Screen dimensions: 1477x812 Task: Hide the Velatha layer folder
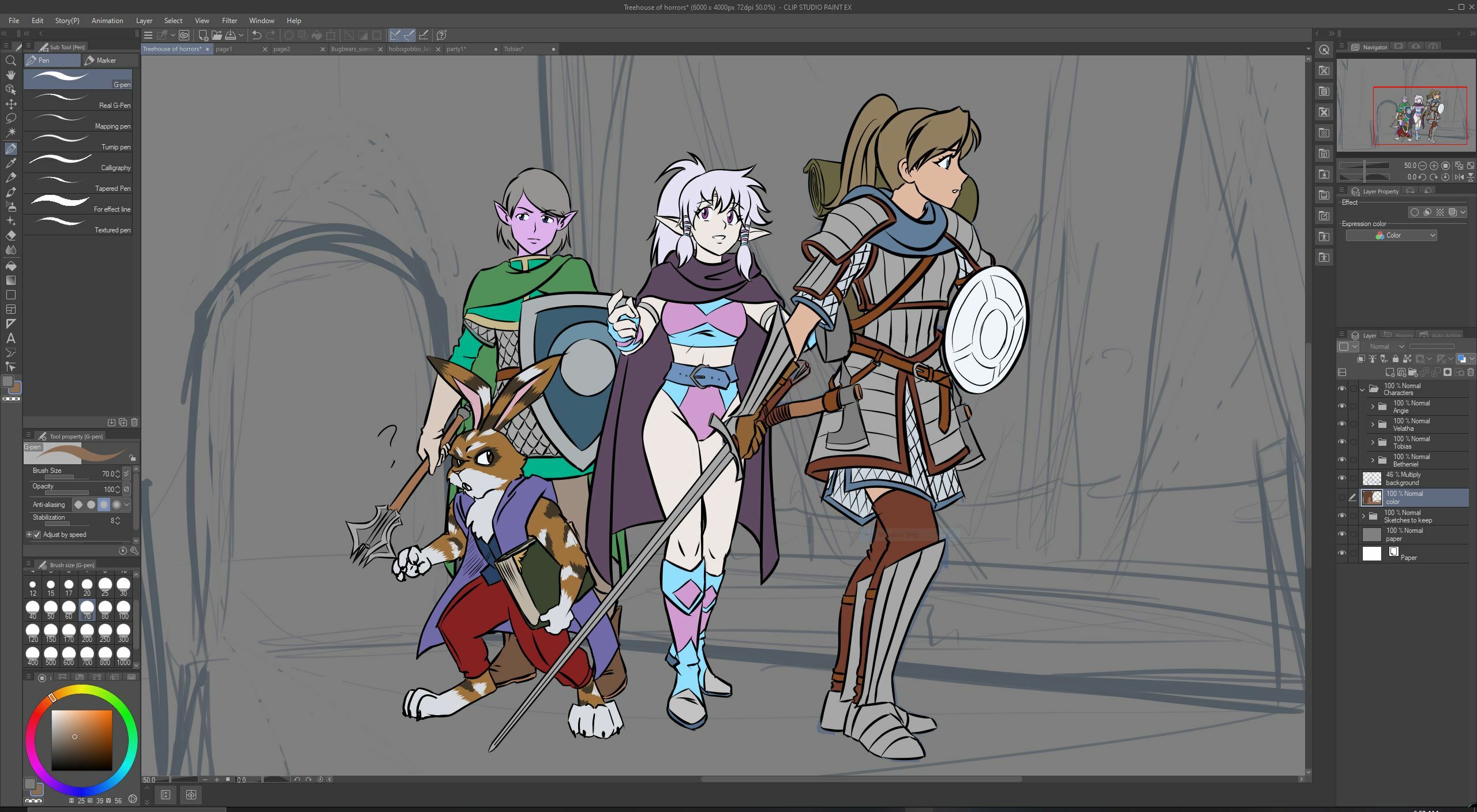pyautogui.click(x=1341, y=424)
